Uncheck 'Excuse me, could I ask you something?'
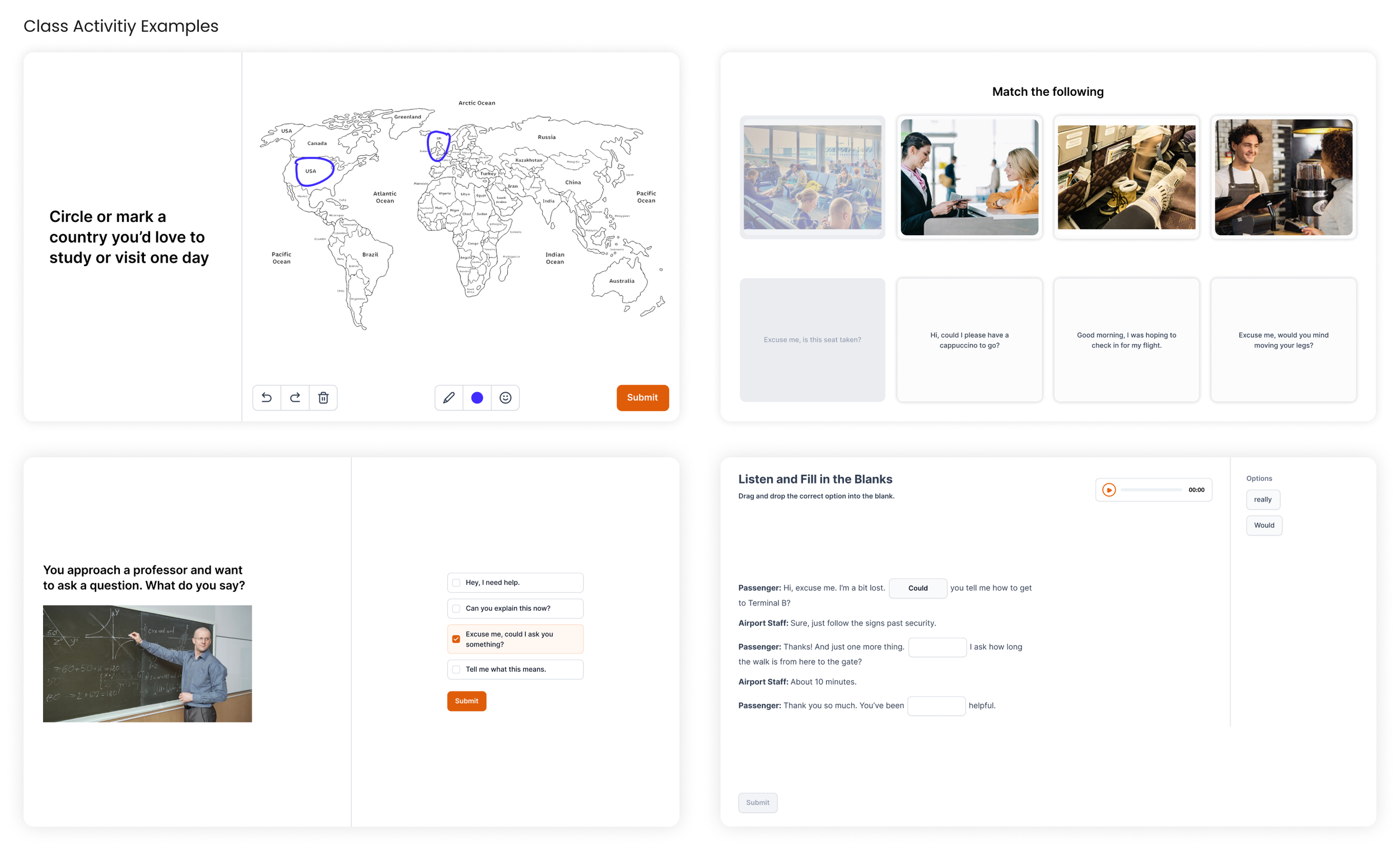The width and height of the screenshot is (1400, 850). (456, 639)
